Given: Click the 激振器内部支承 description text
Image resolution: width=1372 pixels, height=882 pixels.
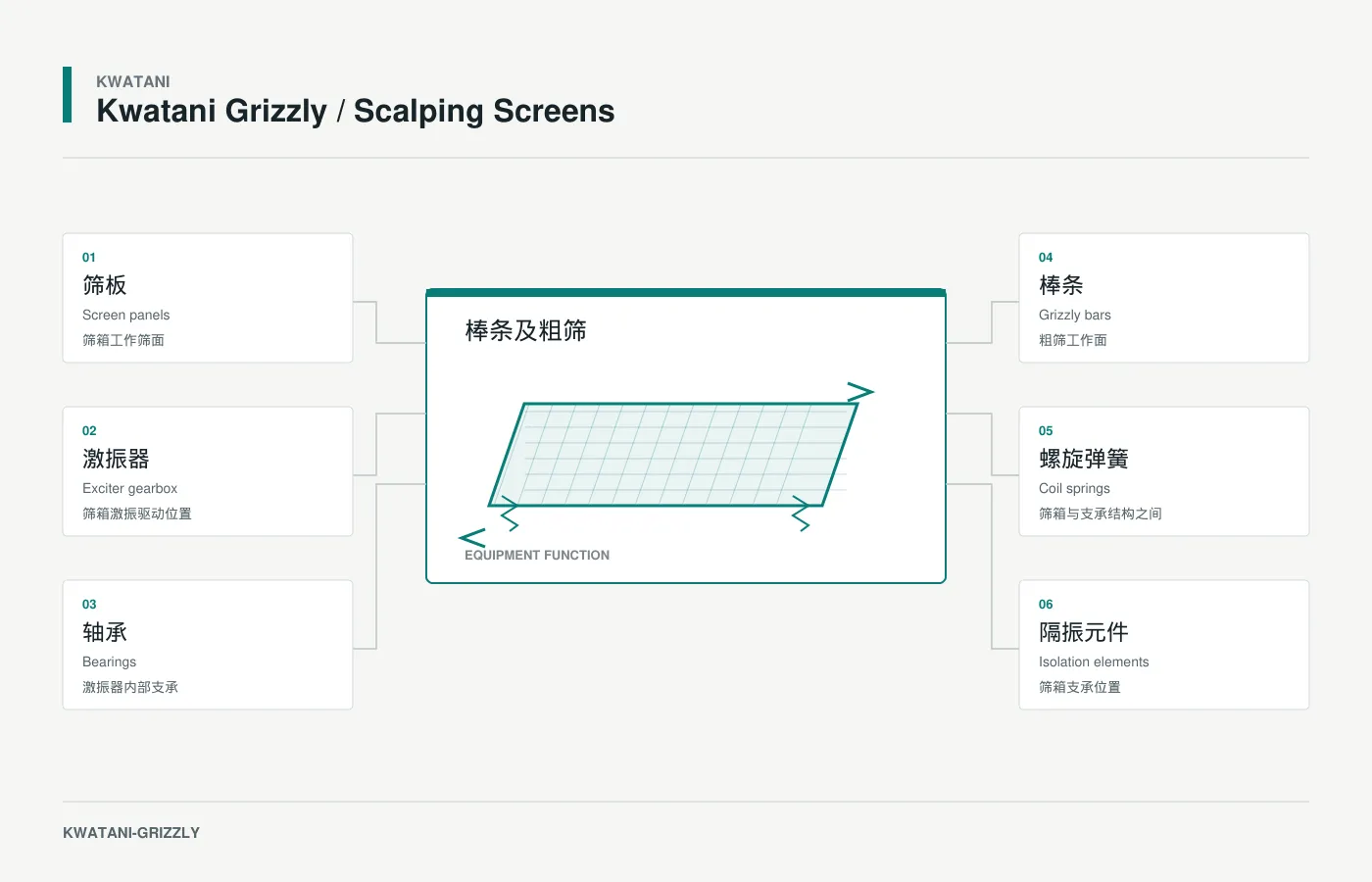Looking at the screenshot, I should click(x=130, y=687).
